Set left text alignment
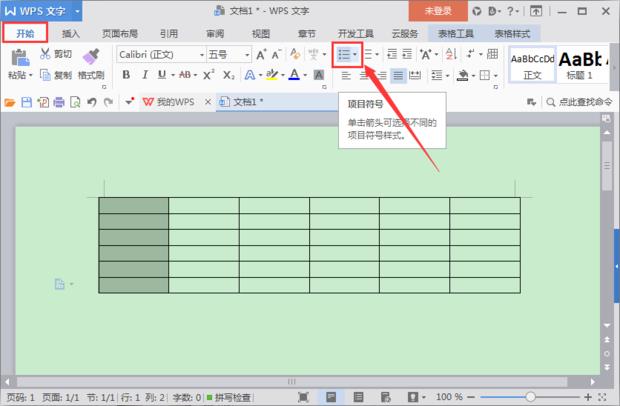The image size is (620, 406). 346,75
